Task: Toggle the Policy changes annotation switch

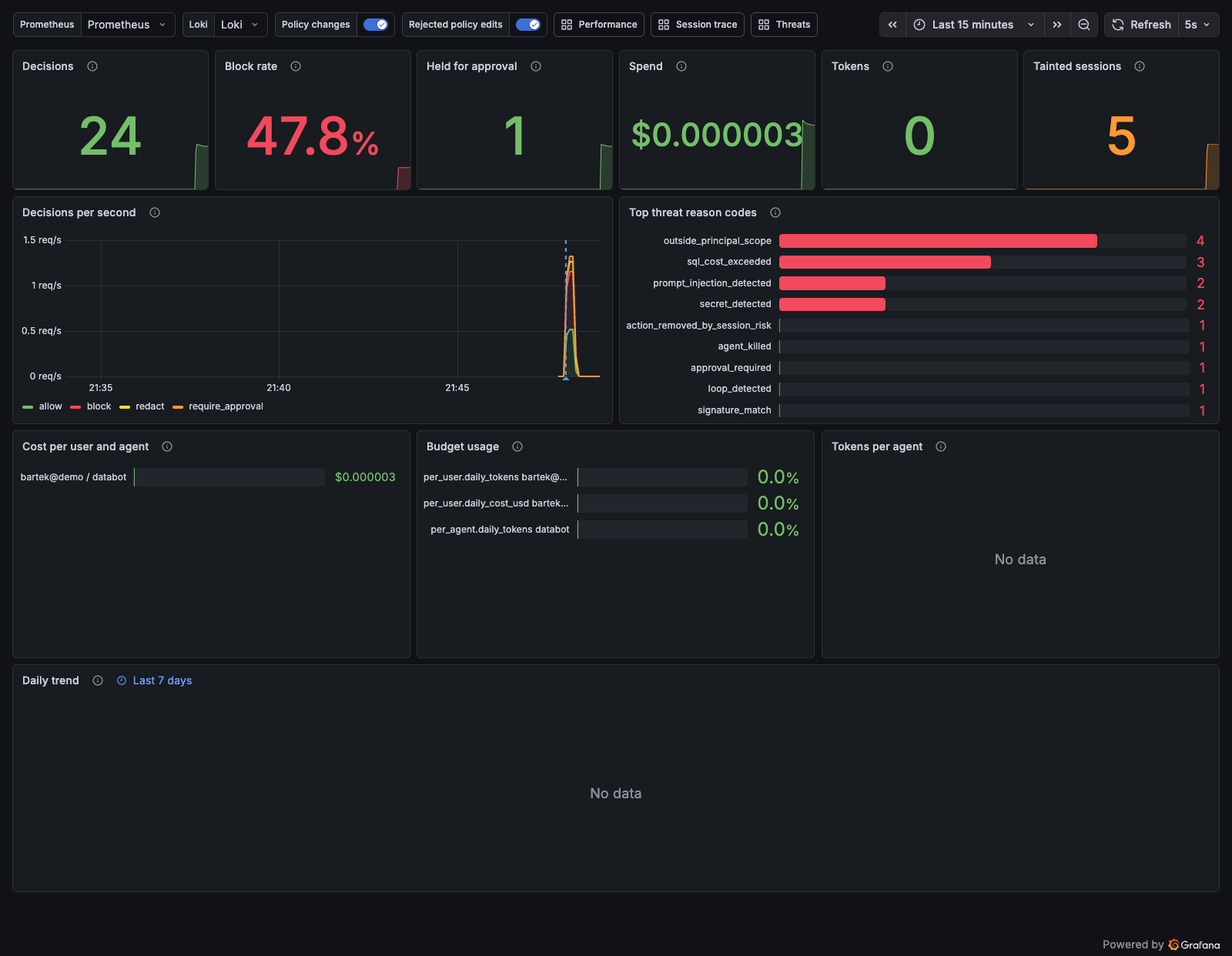Action: pos(376,25)
